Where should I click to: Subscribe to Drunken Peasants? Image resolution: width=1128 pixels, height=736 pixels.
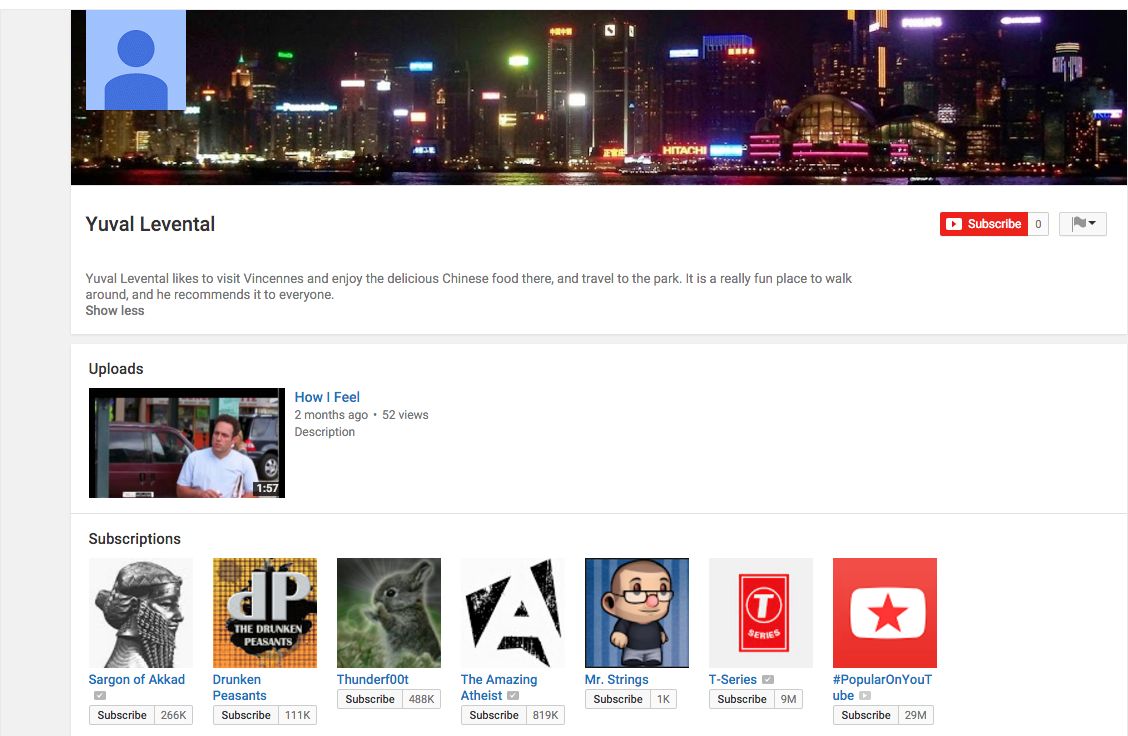245,715
